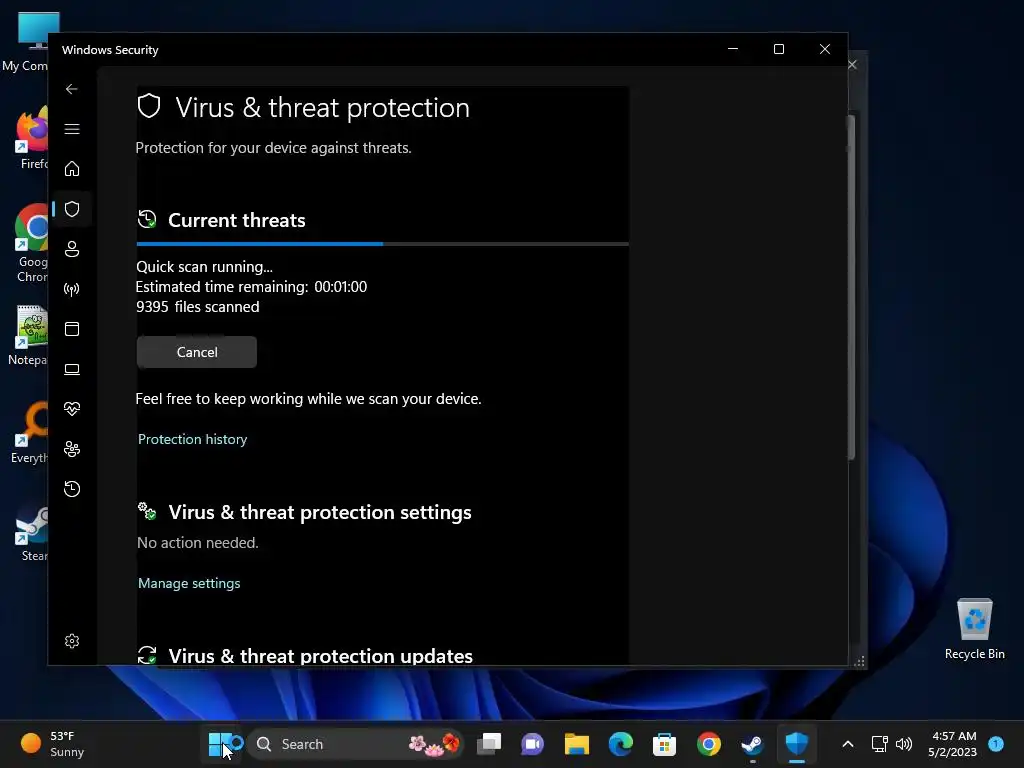Open Settings gear in Windows Security

[x=72, y=641]
